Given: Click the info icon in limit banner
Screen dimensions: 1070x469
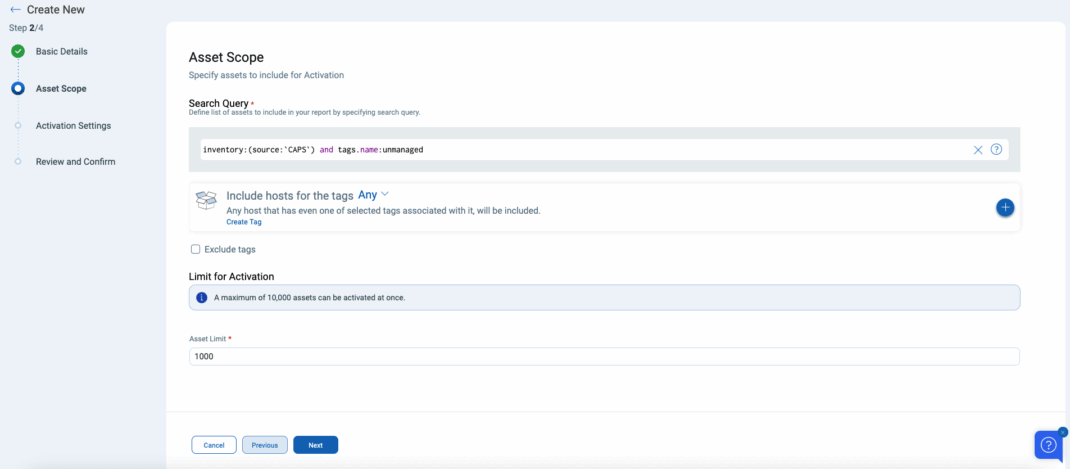Looking at the screenshot, I should pyautogui.click(x=202, y=298).
